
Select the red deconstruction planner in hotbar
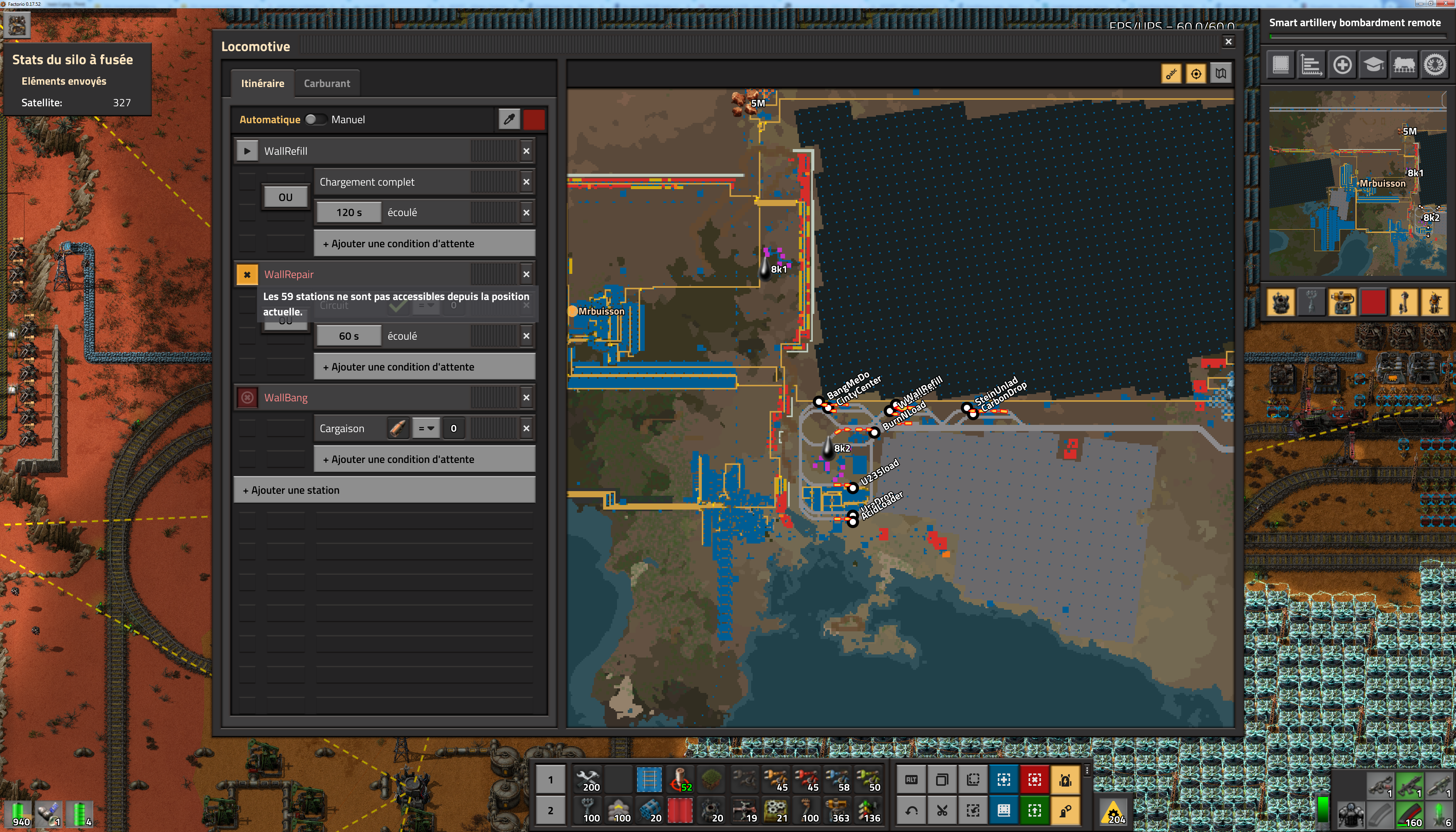[x=680, y=810]
